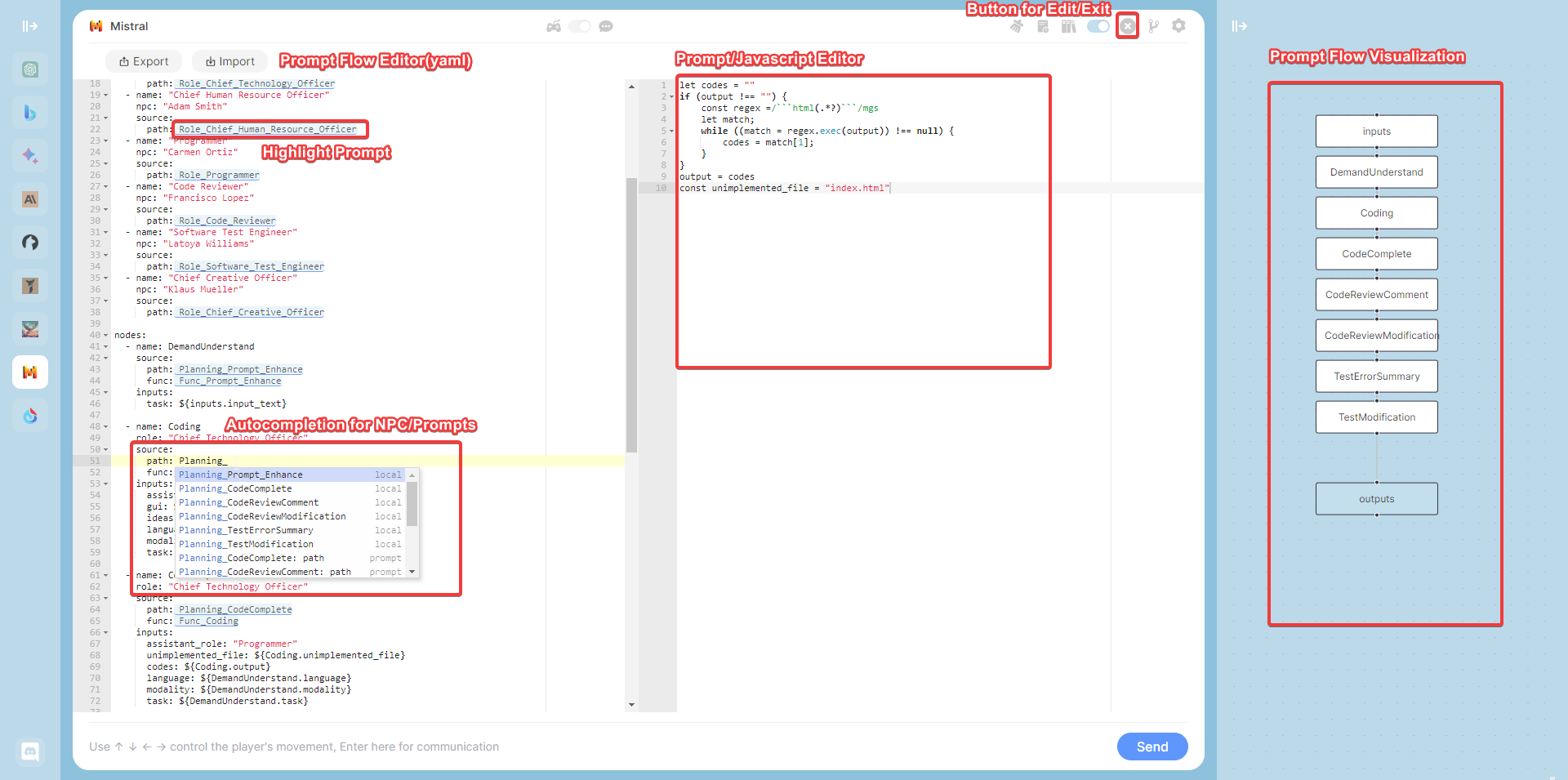Select the TestErrorSummary flow node
This screenshot has height=780, width=1568.
tap(1377, 377)
